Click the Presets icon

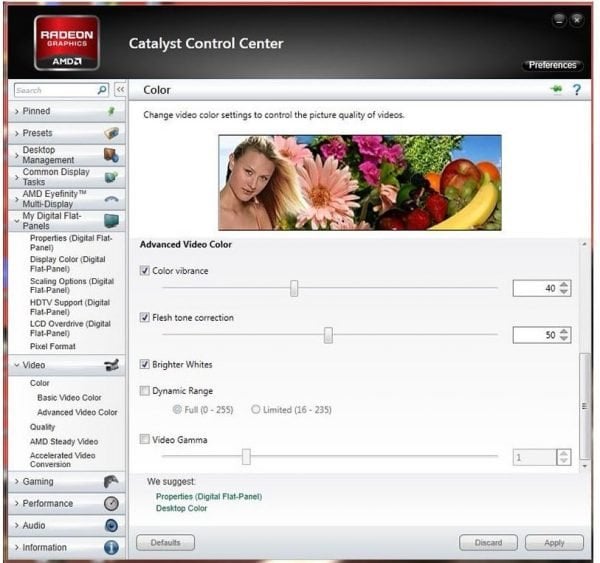click(111, 133)
